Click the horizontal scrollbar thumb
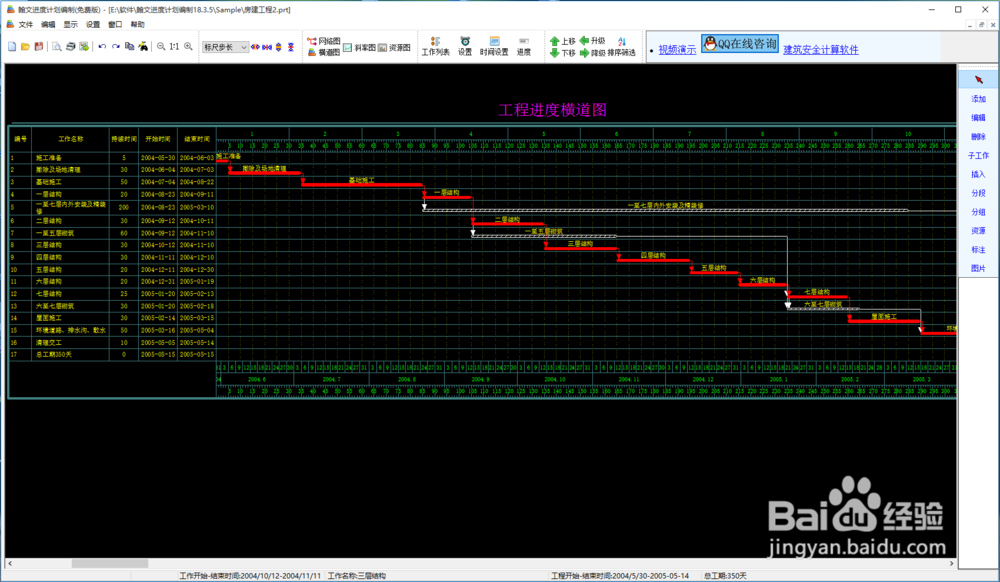Viewport: 1000px width, 582px height. coord(110,564)
